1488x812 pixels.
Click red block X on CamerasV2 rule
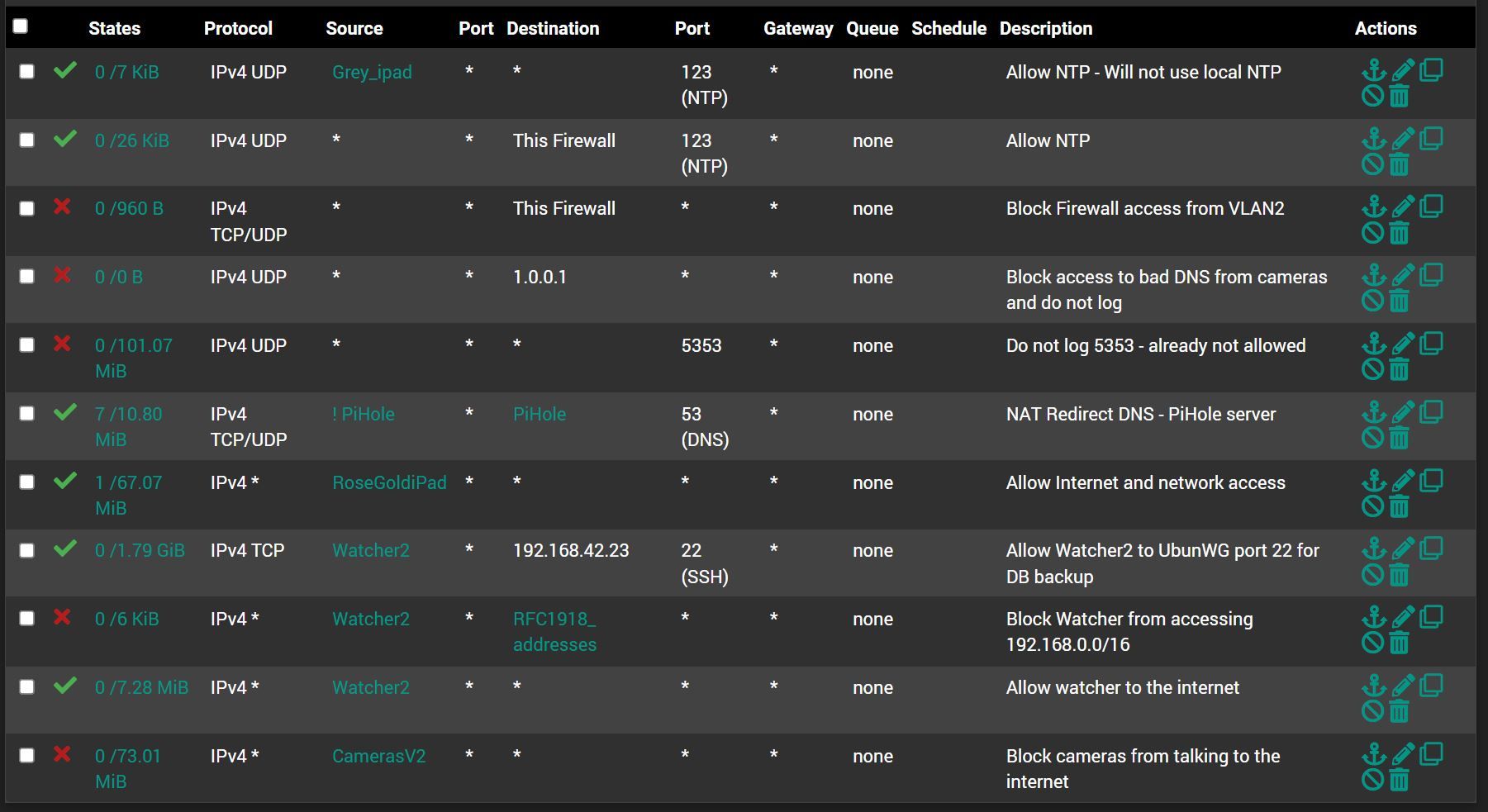[x=62, y=754]
